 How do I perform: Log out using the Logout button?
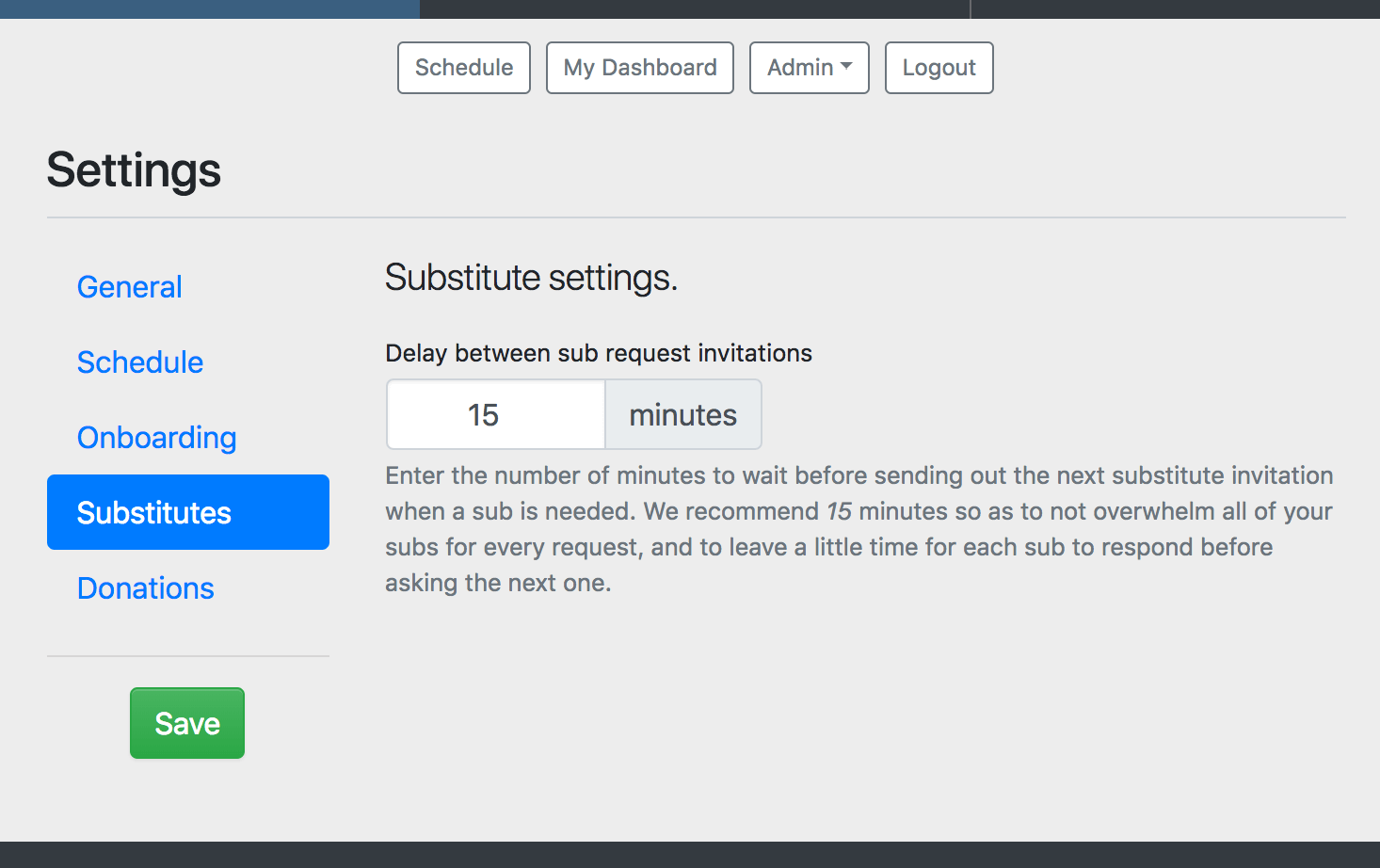tap(939, 68)
